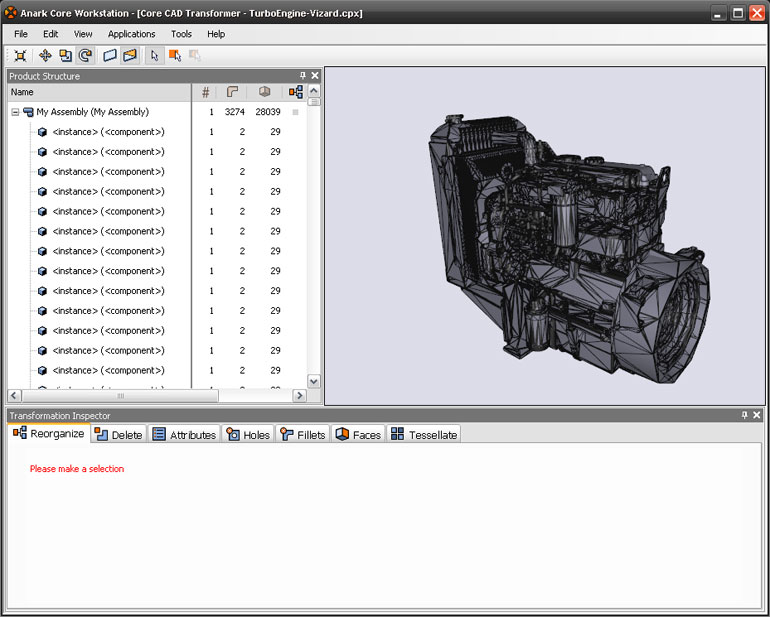The width and height of the screenshot is (770, 617).
Task: Open the Help menu
Action: click(x=216, y=34)
